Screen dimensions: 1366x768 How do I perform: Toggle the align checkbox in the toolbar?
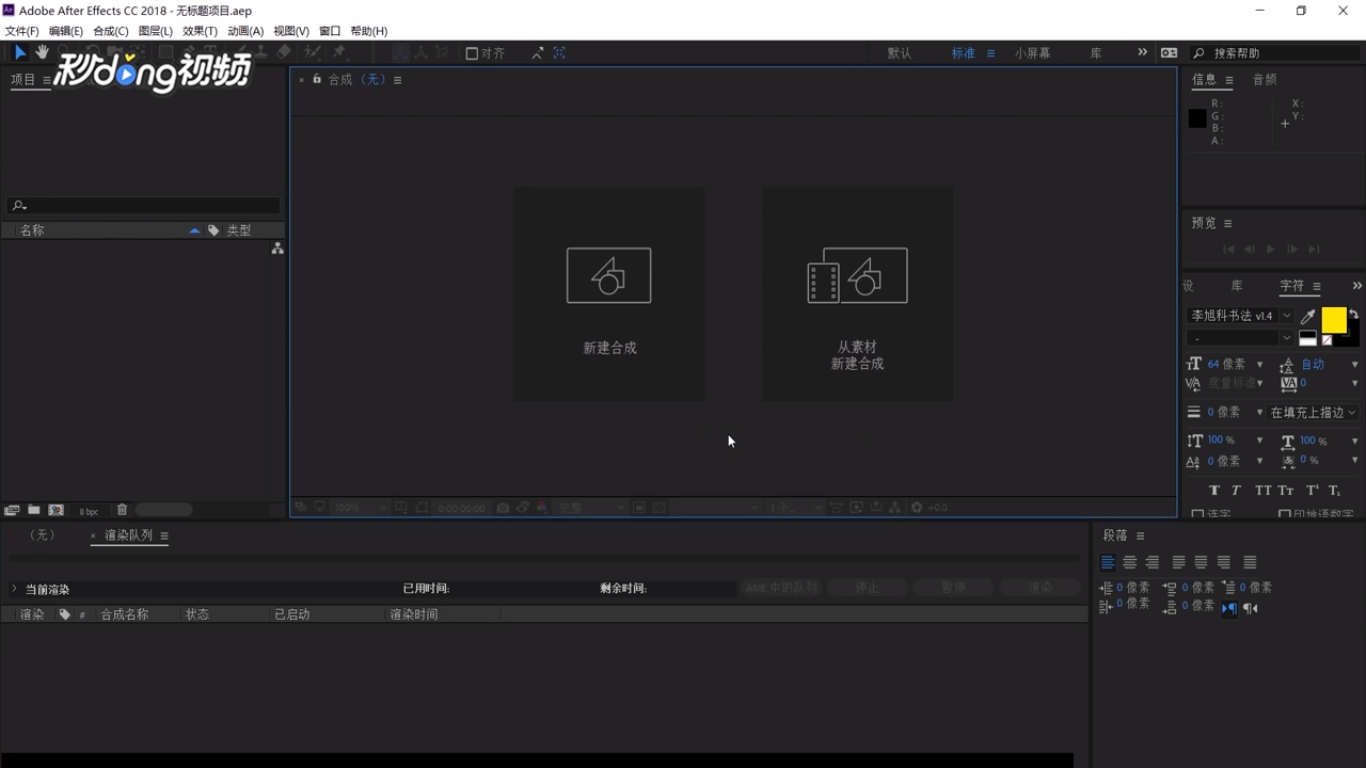pyautogui.click(x=471, y=53)
